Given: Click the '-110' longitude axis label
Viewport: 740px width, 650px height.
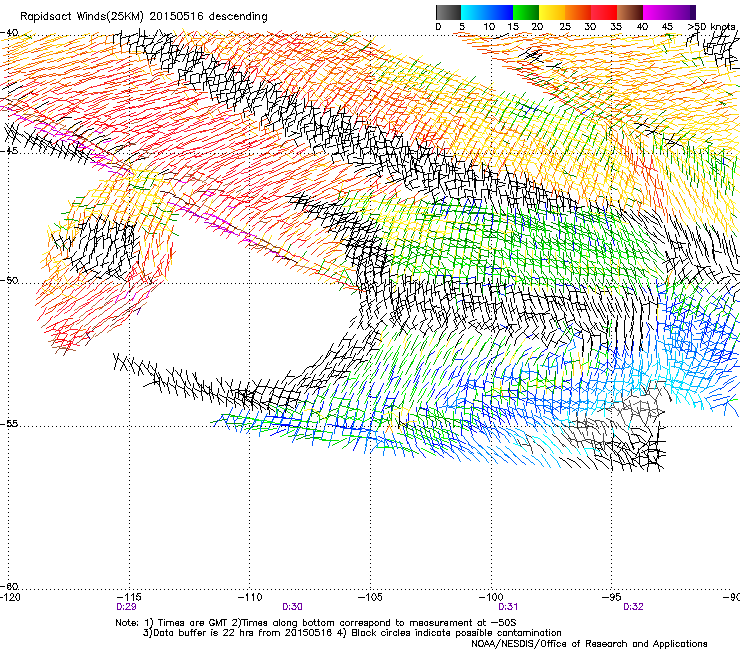Looking at the screenshot, I should coord(250,597).
